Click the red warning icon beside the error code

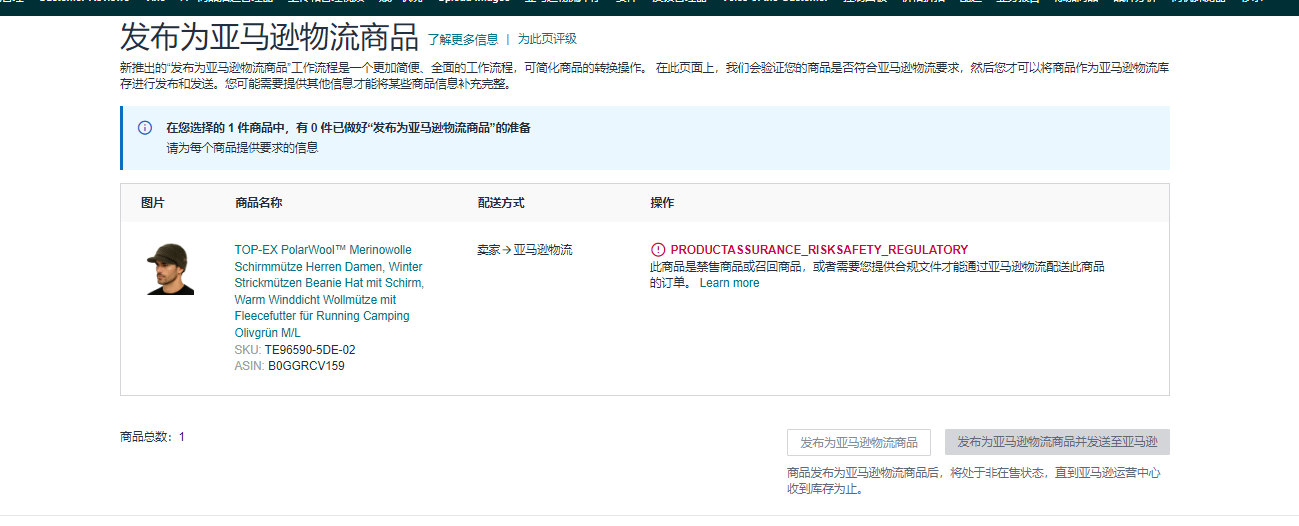point(657,250)
